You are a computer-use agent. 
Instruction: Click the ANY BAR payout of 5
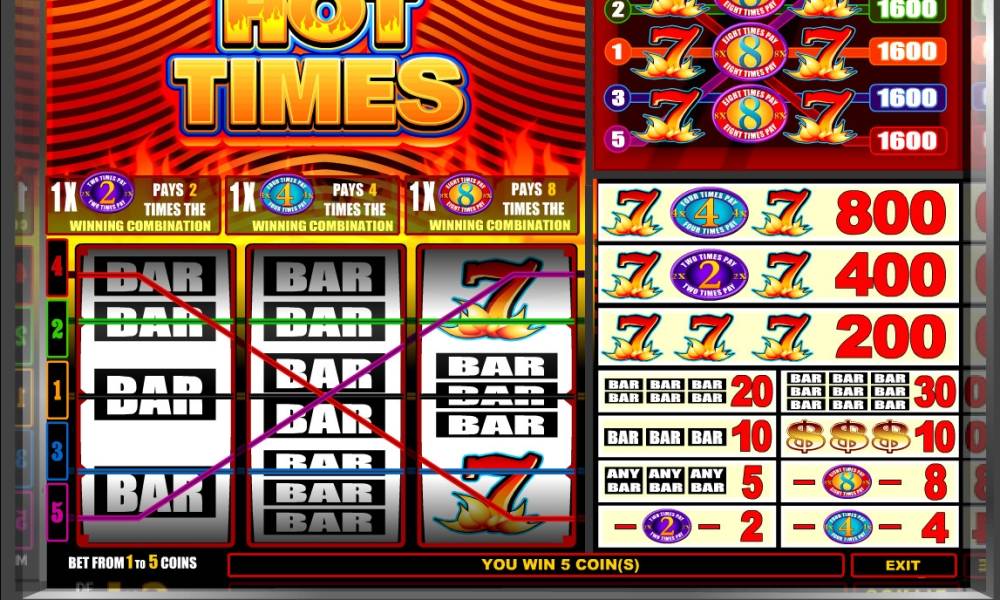click(687, 481)
